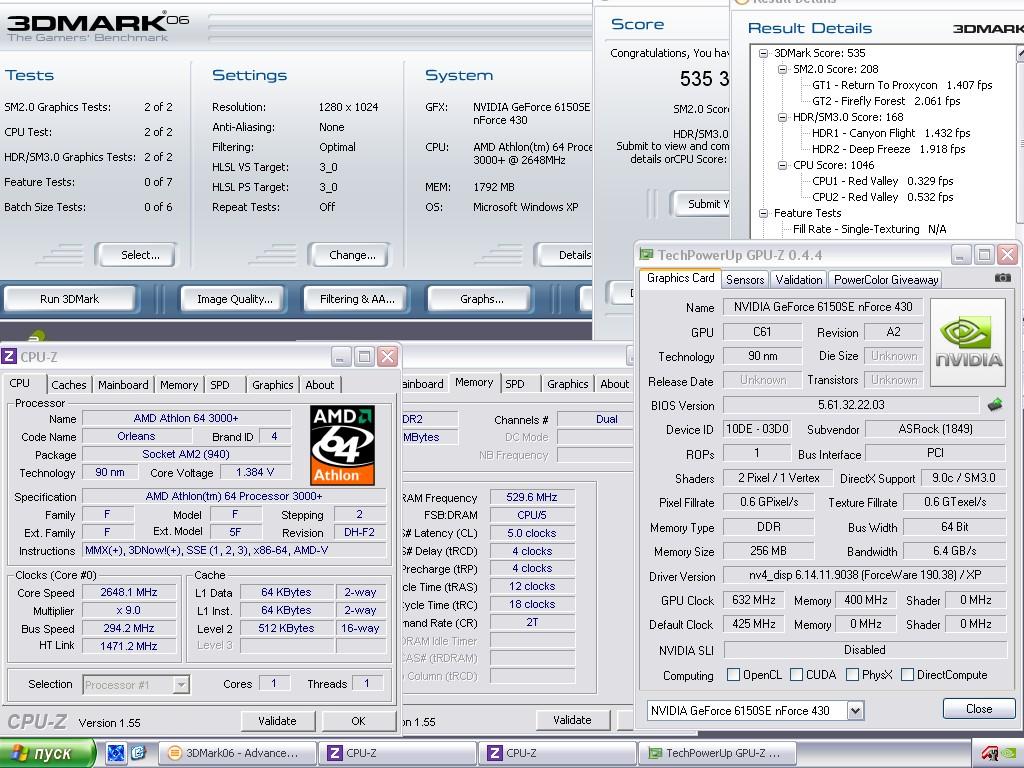The width and height of the screenshot is (1024, 768).
Task: Click the CPU-Z title bar icon
Action: point(9,357)
